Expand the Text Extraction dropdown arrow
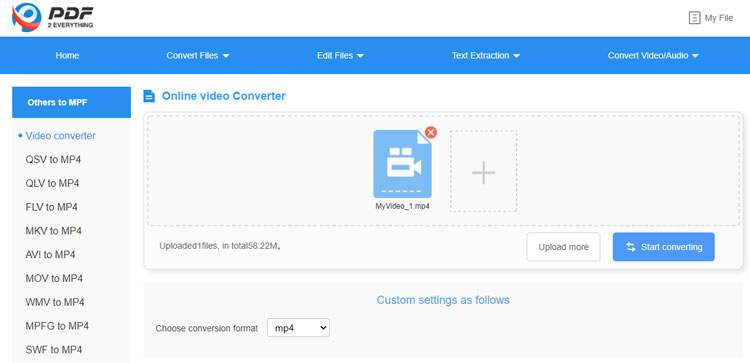The image size is (750, 363). tap(516, 56)
